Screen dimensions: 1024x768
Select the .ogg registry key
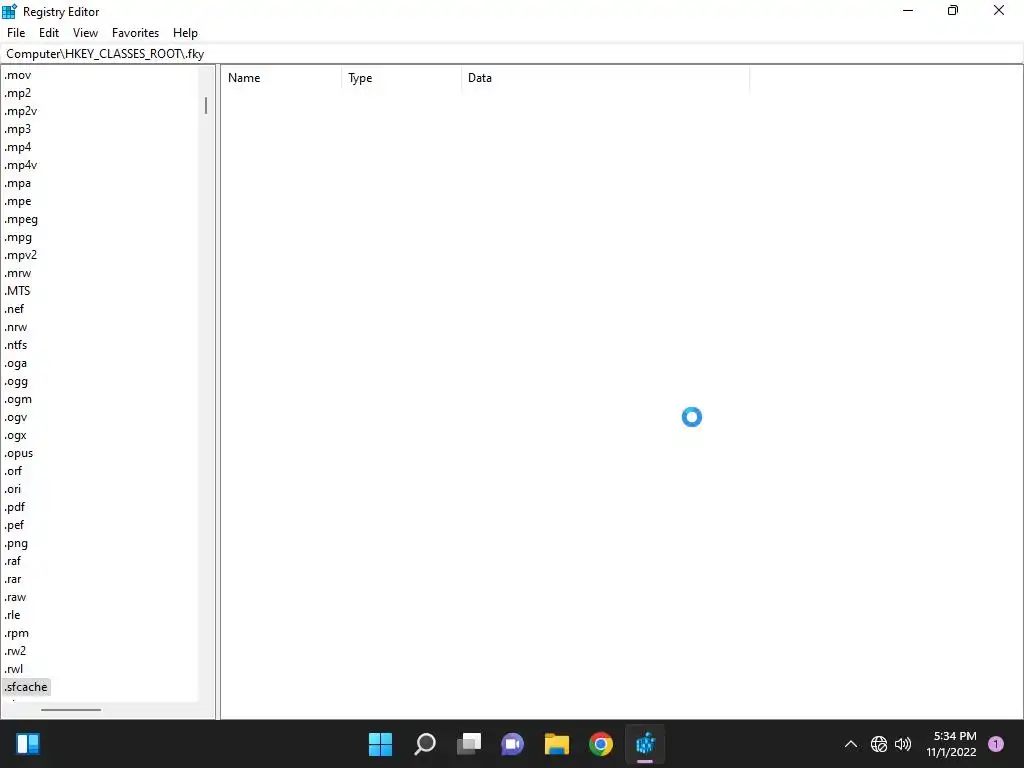tap(16, 381)
